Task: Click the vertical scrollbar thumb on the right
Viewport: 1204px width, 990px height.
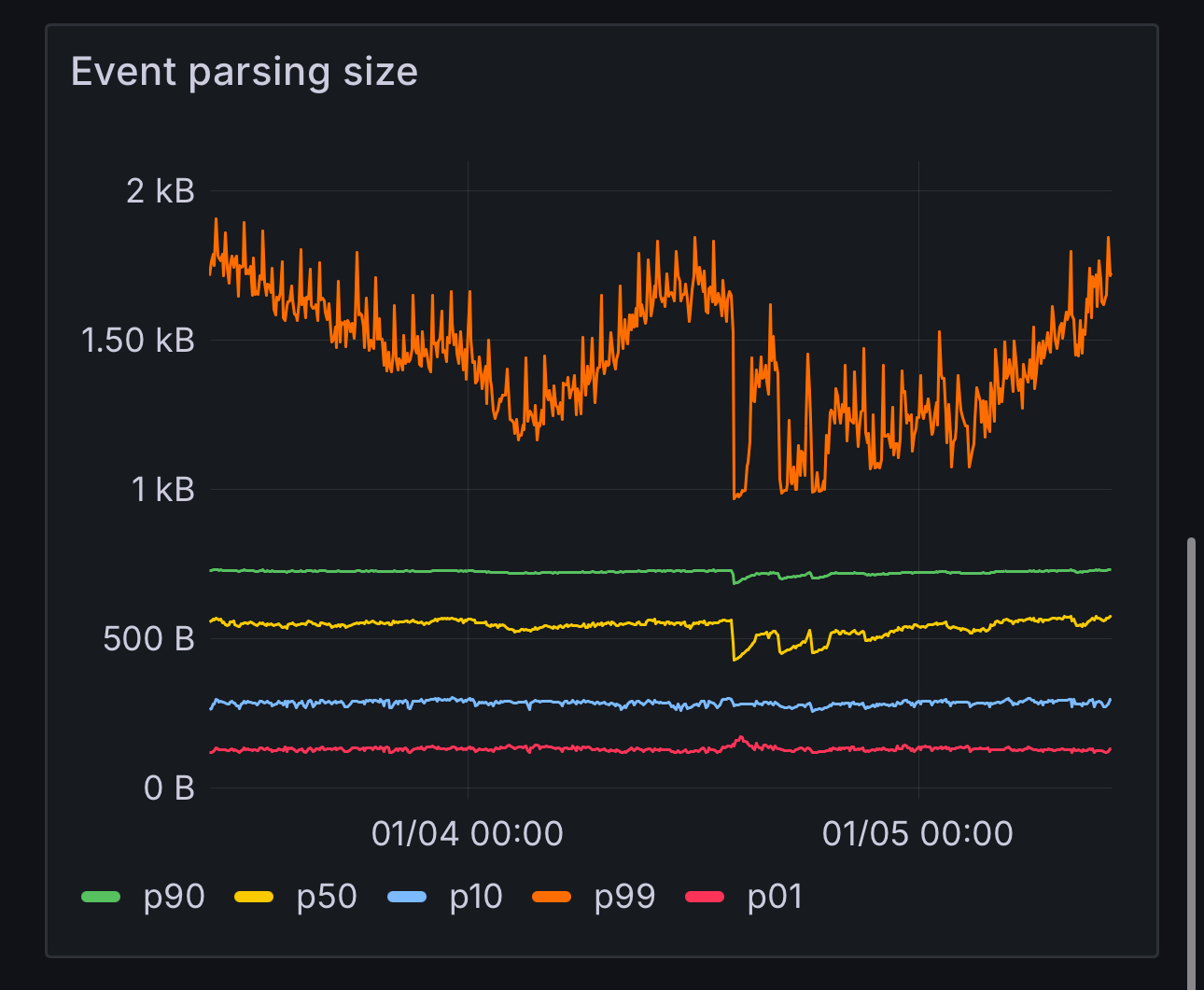Action: (x=1190, y=746)
